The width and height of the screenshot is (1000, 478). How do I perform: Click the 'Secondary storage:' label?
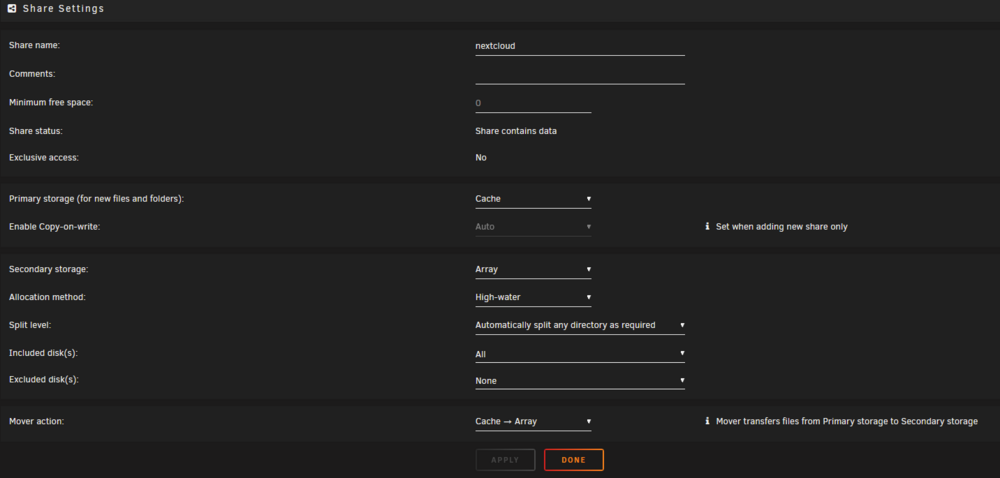(48, 269)
